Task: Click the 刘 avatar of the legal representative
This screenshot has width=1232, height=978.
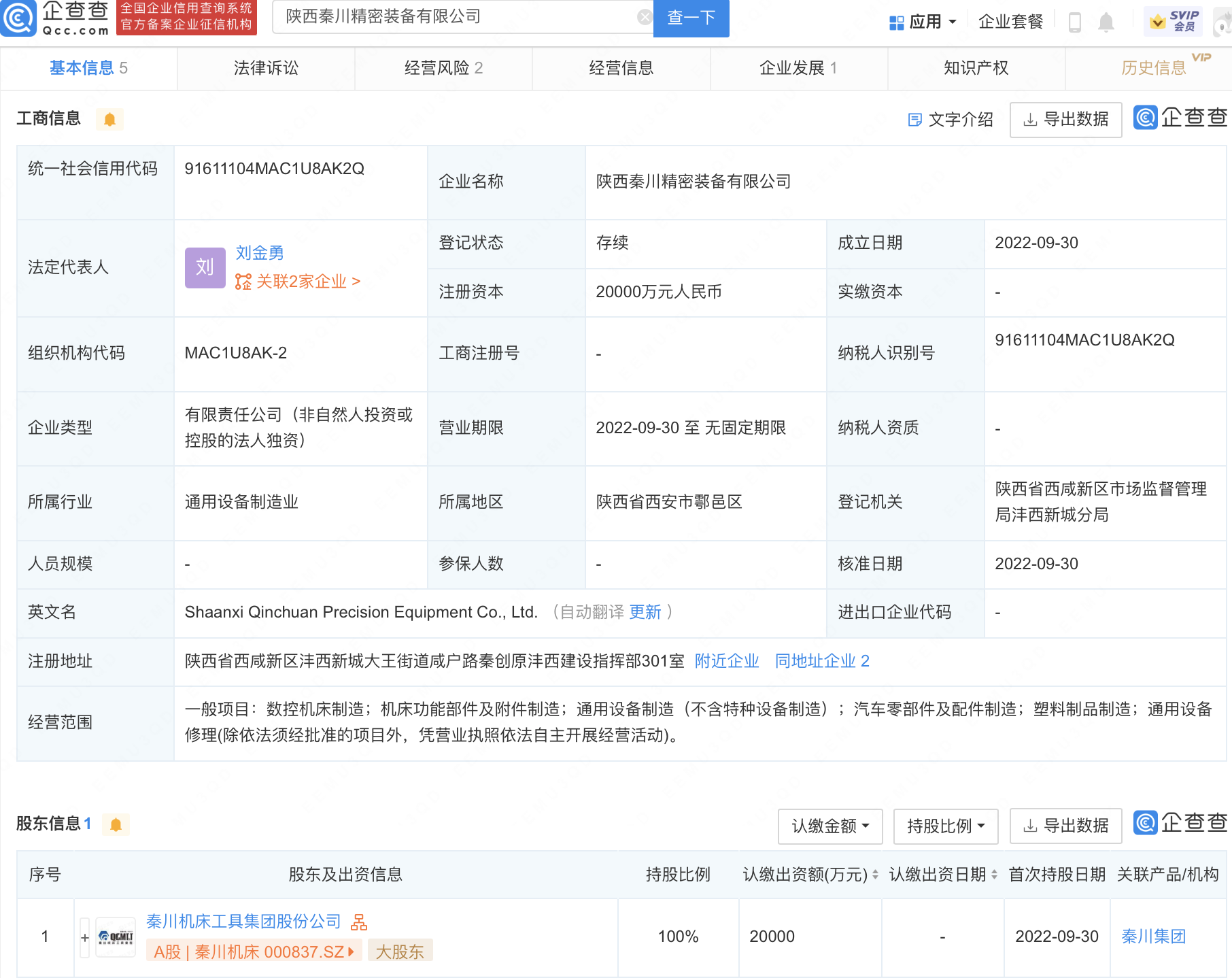Action: 205,267
